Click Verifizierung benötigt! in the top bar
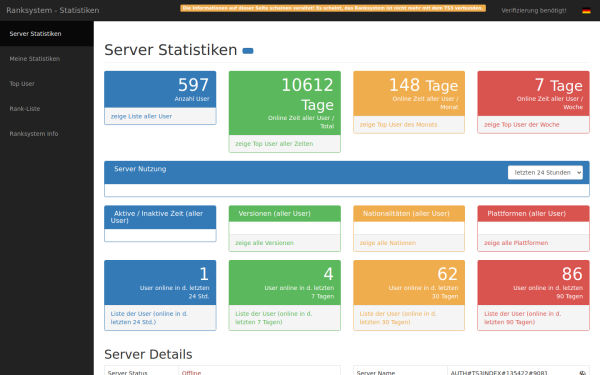 [534, 11]
